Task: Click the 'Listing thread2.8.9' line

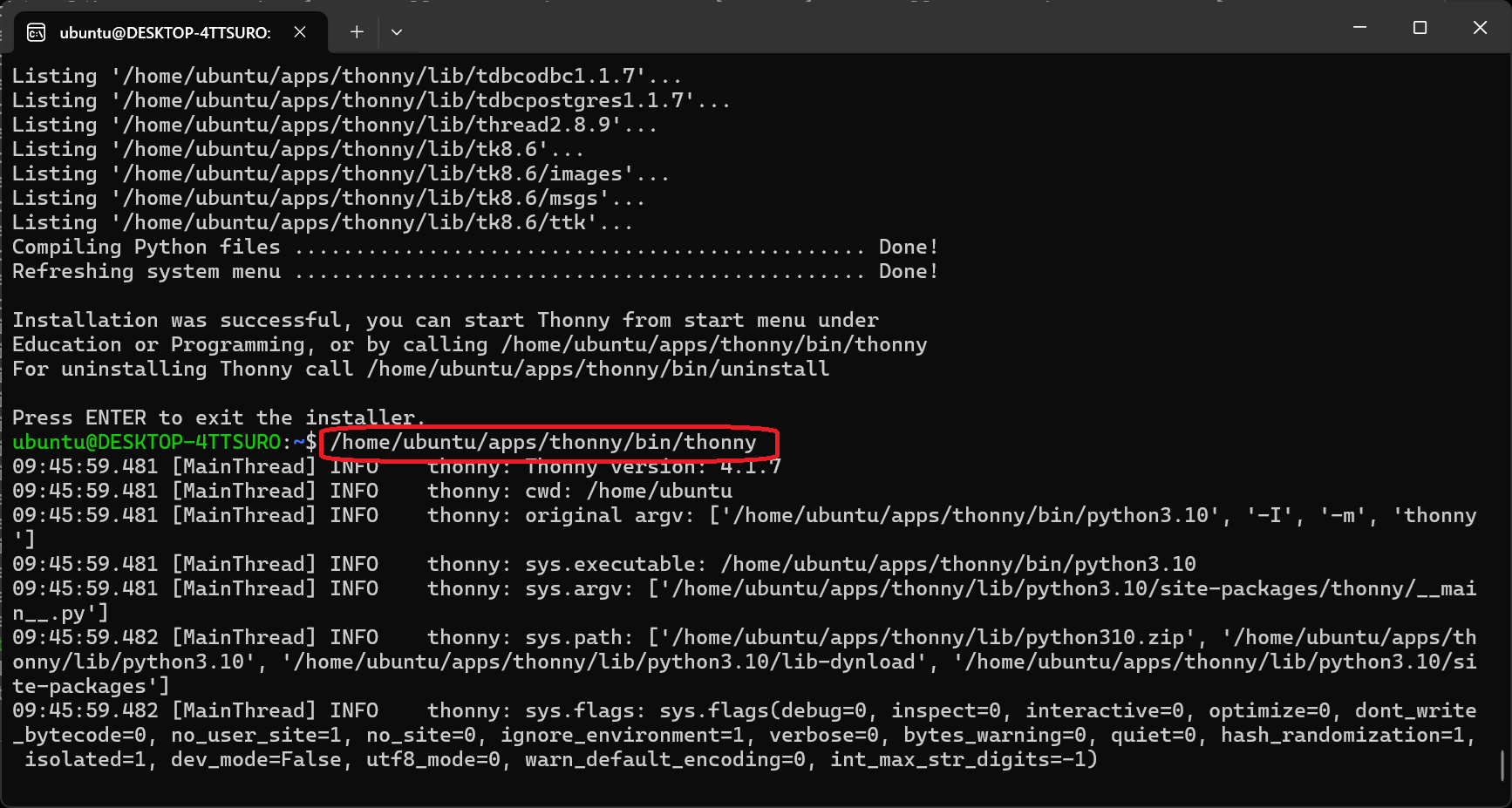Action: point(335,125)
